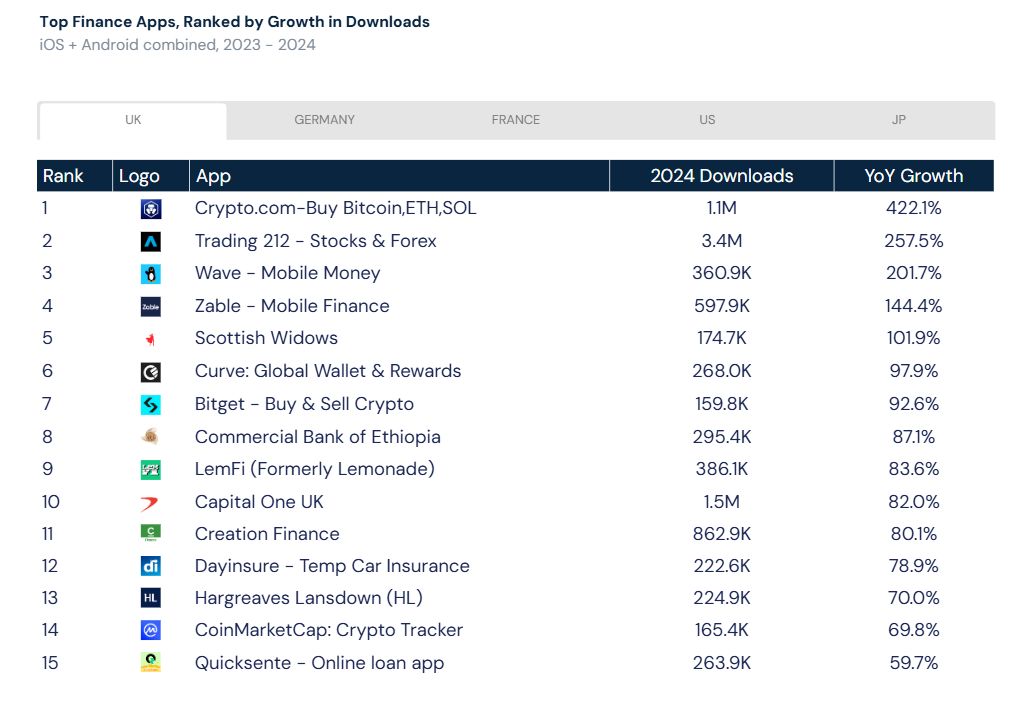The height and width of the screenshot is (715, 1033).
Task: Click the Curve wallet logo
Action: [151, 372]
